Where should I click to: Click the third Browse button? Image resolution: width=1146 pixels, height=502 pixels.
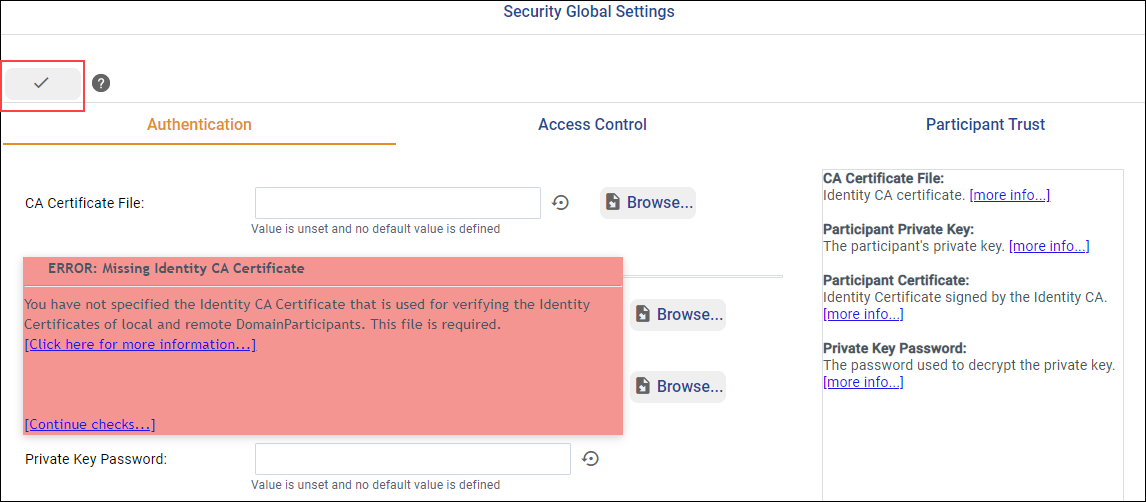coord(678,387)
